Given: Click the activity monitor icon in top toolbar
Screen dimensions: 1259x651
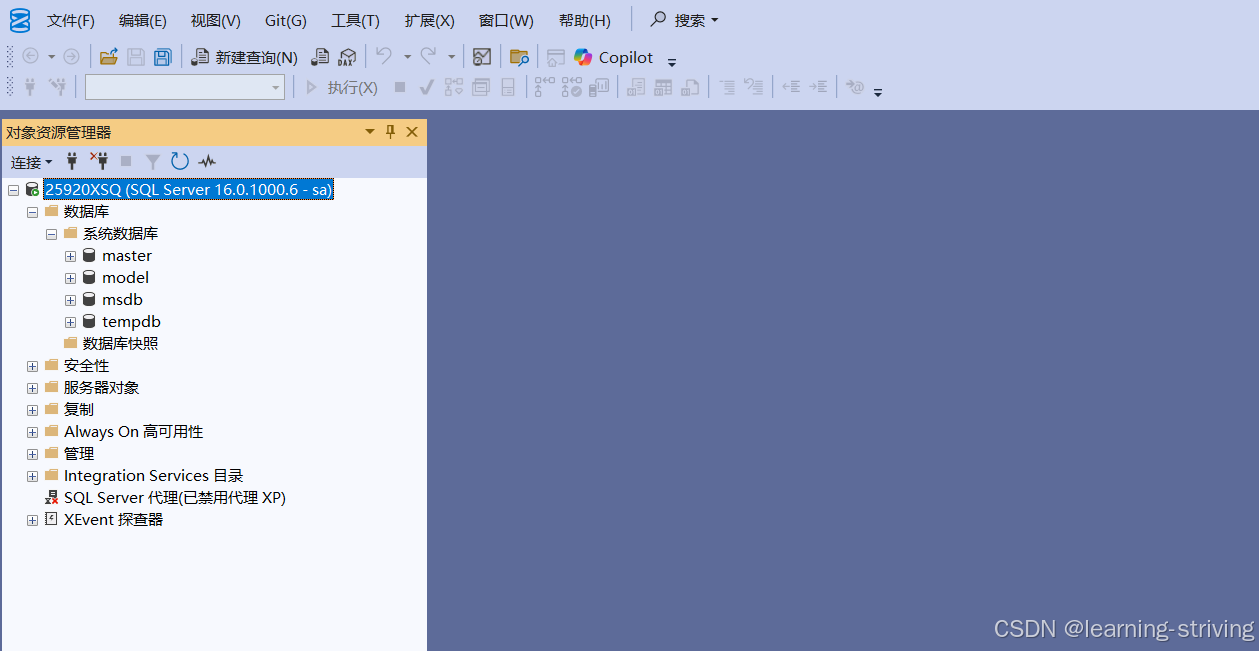Looking at the screenshot, I should click(x=482, y=57).
